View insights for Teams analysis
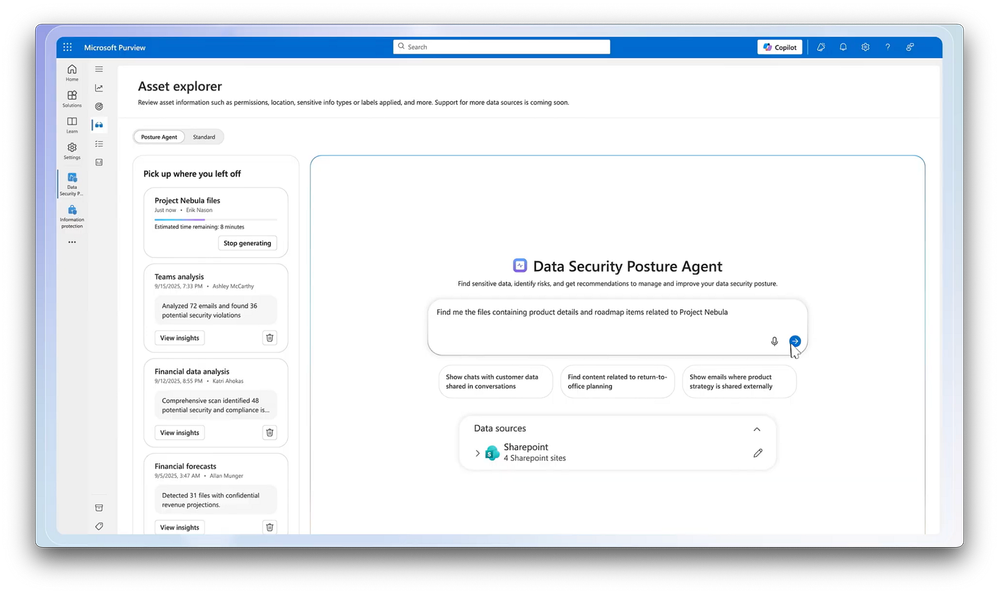 180,338
